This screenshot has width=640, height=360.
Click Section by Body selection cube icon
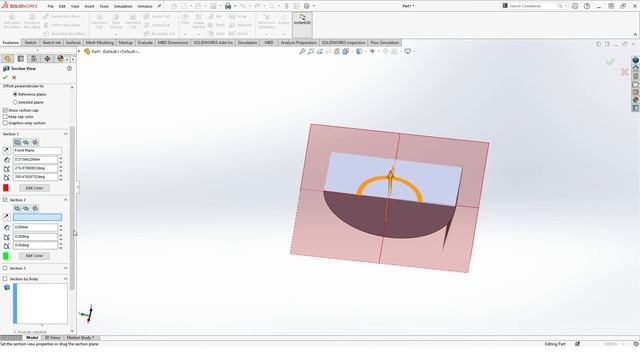click(7, 288)
